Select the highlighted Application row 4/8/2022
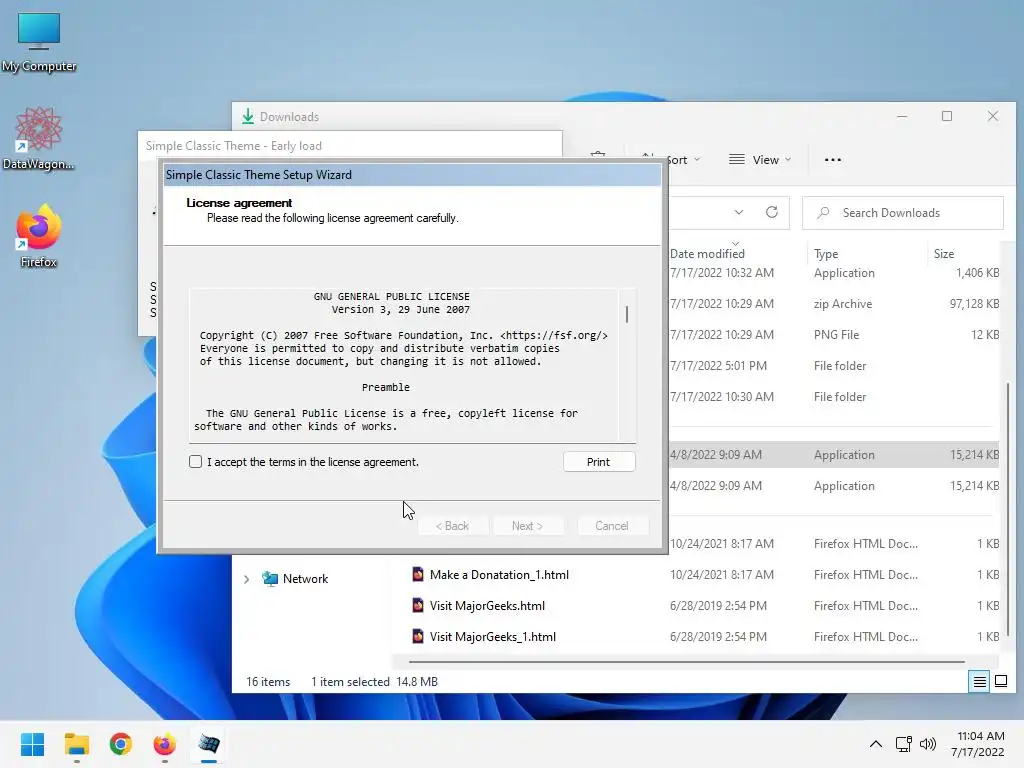This screenshot has width=1024, height=768. pos(834,455)
